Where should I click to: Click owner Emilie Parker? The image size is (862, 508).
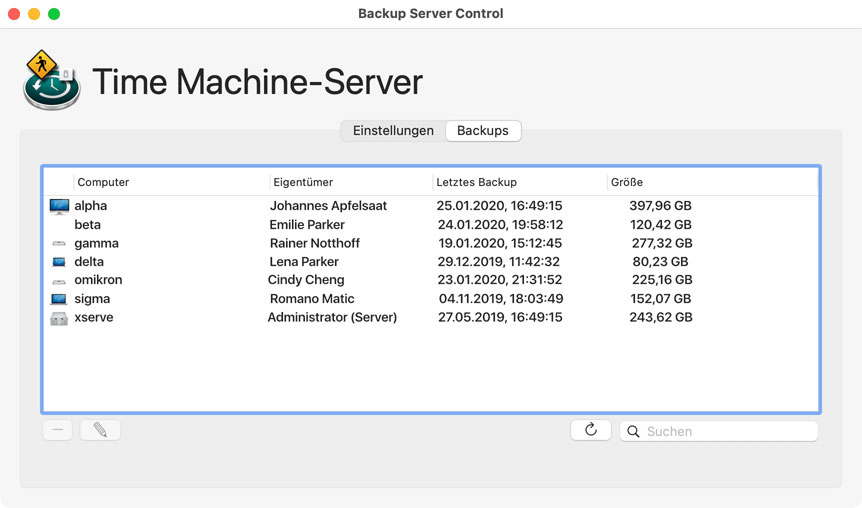(307, 224)
